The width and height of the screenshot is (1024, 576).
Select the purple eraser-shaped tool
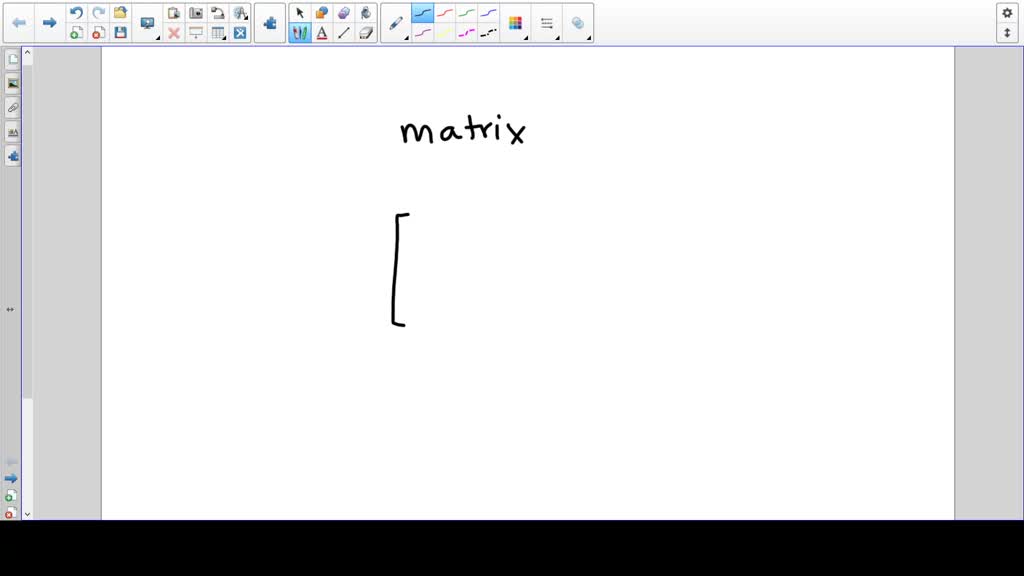tap(344, 12)
